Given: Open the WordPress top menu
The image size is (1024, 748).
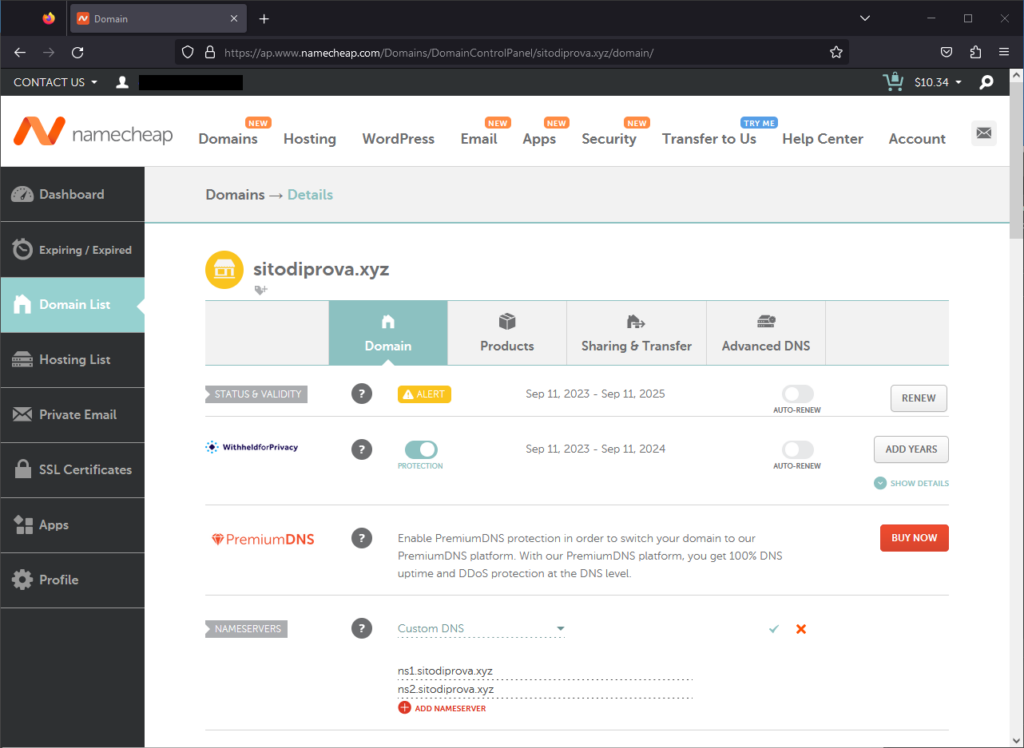Looking at the screenshot, I should [x=398, y=138].
